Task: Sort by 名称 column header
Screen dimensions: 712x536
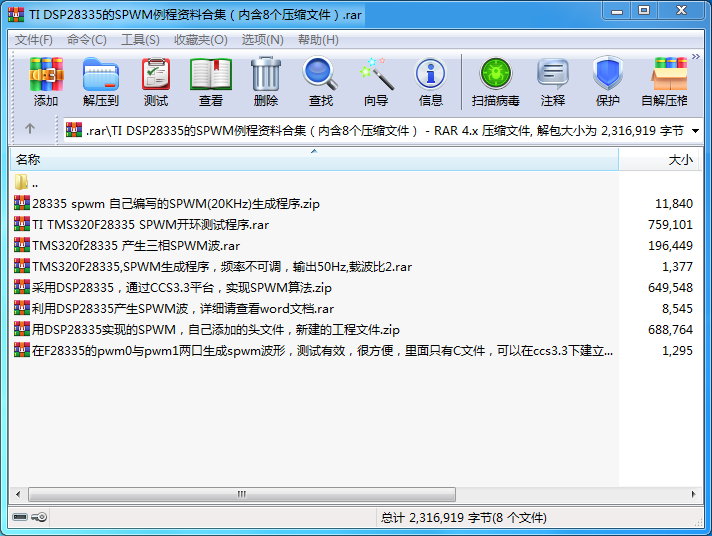Action: [x=314, y=159]
